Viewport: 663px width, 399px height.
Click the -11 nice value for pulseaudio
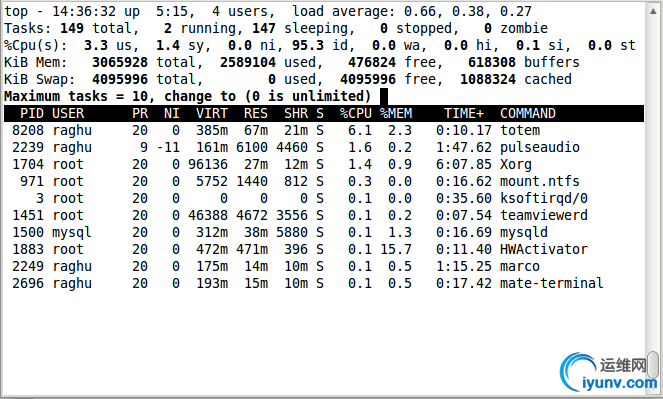tap(168, 147)
